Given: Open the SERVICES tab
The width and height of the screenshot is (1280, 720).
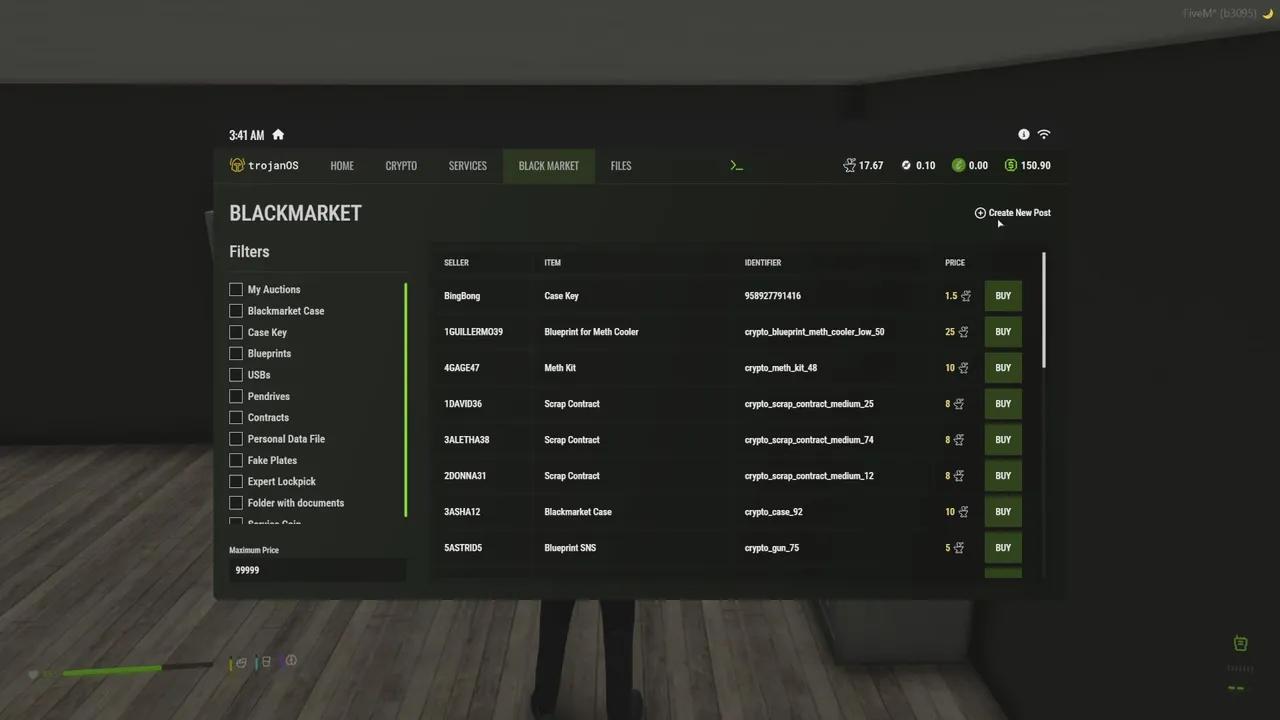Looking at the screenshot, I should 467,166.
